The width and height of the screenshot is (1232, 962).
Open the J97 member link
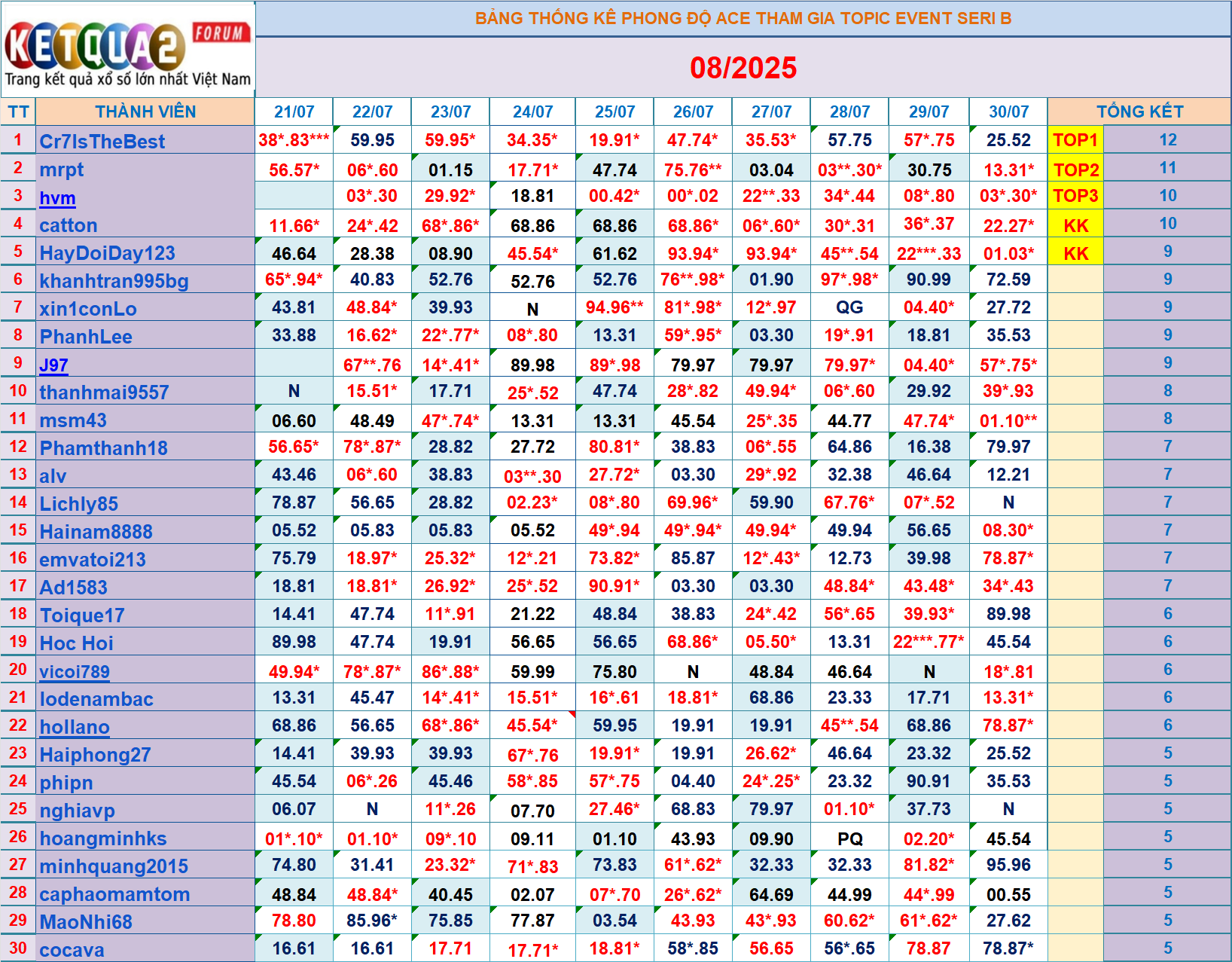click(x=53, y=365)
